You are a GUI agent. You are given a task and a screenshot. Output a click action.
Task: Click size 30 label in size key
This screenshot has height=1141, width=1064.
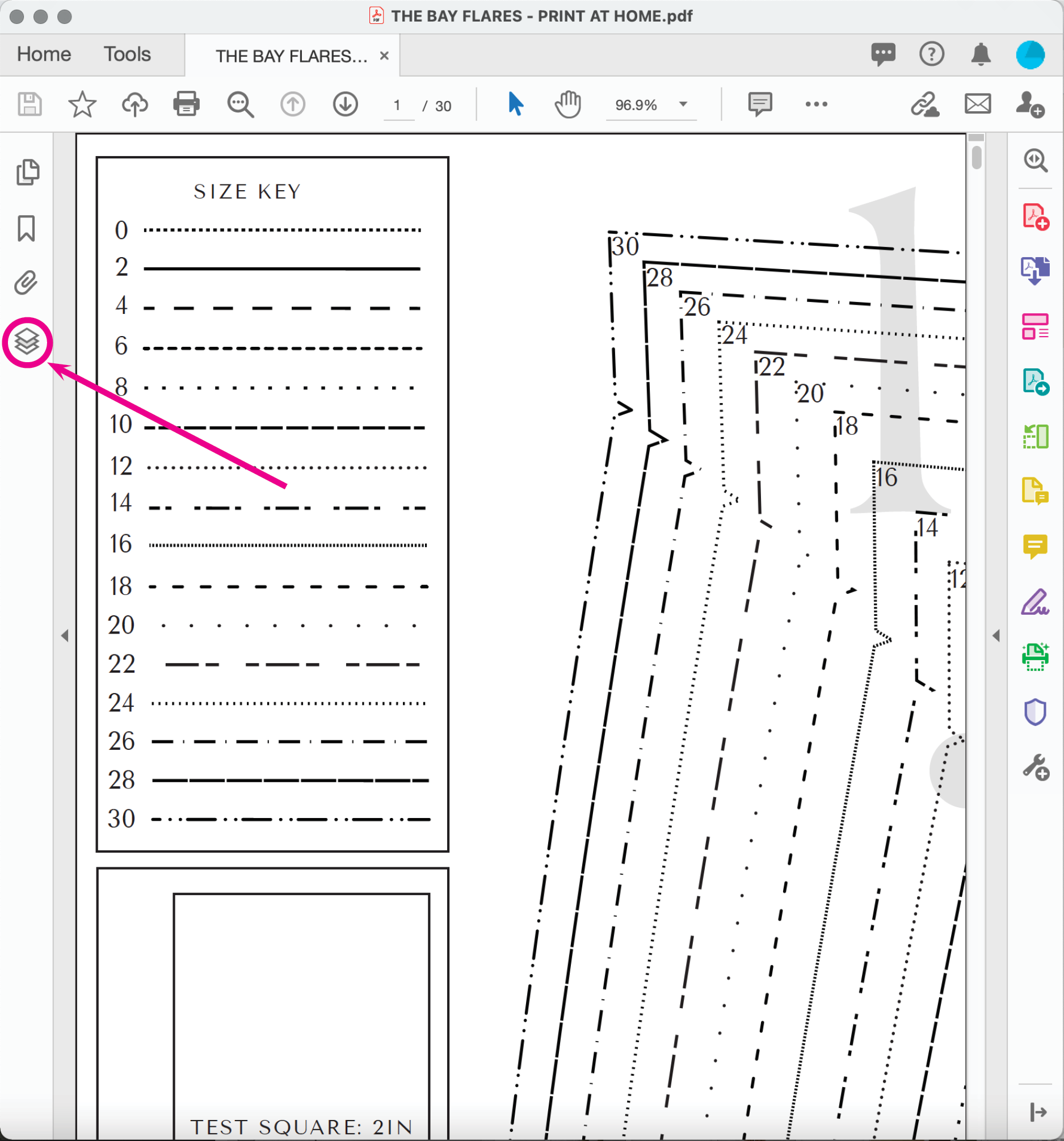coord(121,819)
